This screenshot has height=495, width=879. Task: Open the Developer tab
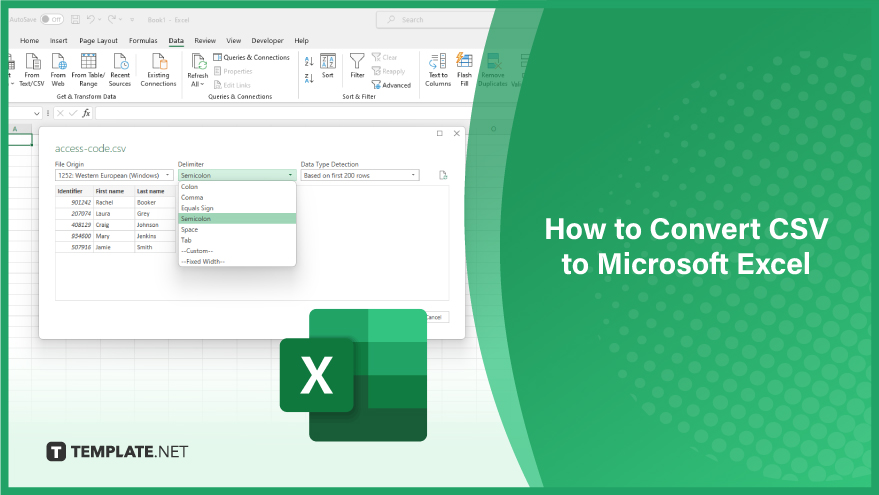point(267,41)
